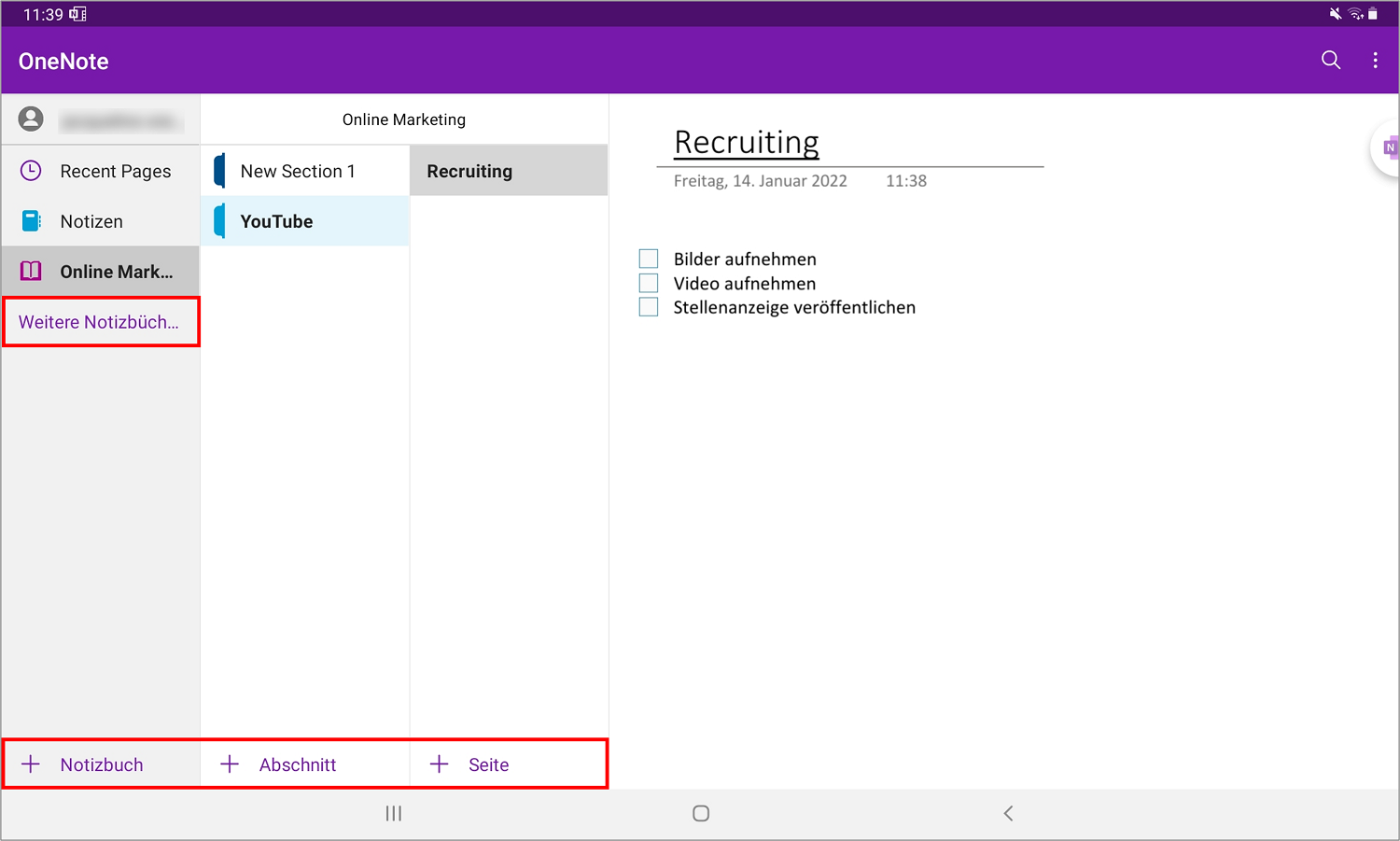Tap the account profile avatar icon
Viewport: 1400px width, 841px height.
coord(31,119)
